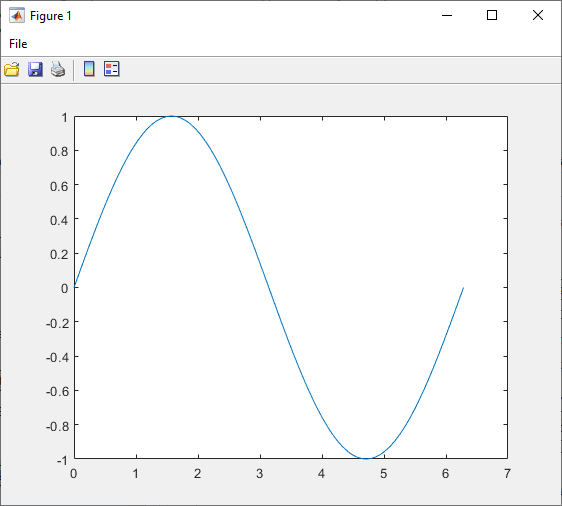Click y-axis label 0.4
Image resolution: width=562 pixels, height=506 pixels.
[59, 220]
